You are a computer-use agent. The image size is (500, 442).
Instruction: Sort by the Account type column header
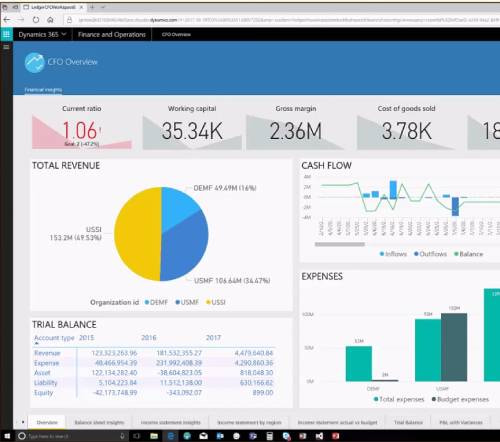click(54, 338)
